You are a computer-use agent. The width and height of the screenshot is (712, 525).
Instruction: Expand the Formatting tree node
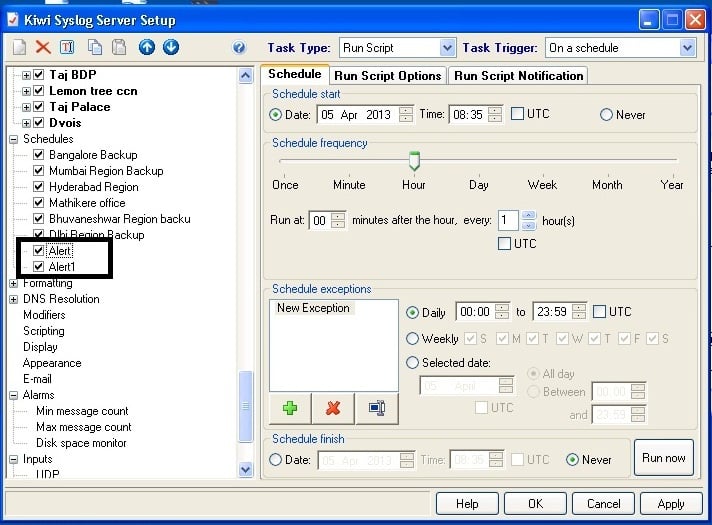click(14, 283)
